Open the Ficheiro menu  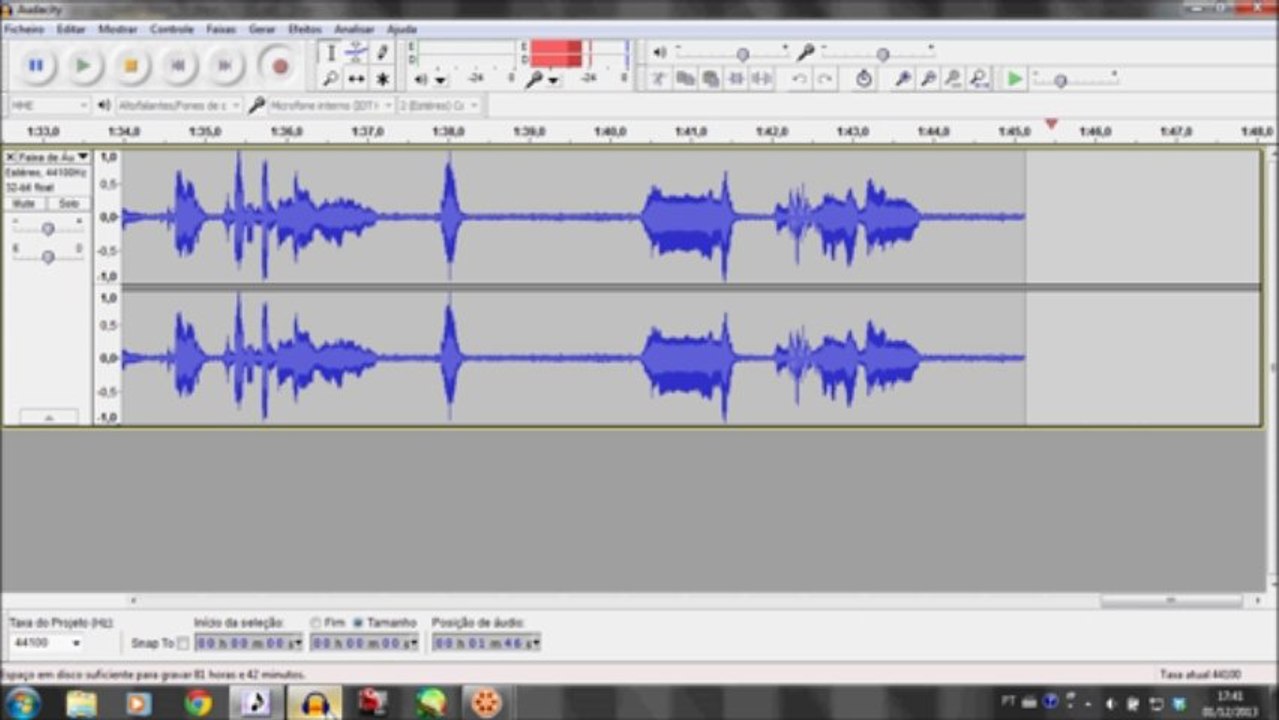click(24, 30)
